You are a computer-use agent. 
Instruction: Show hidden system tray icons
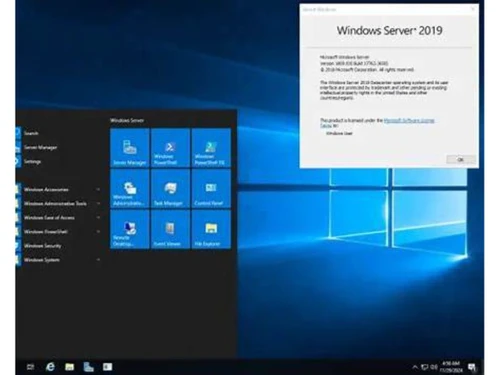415,367
